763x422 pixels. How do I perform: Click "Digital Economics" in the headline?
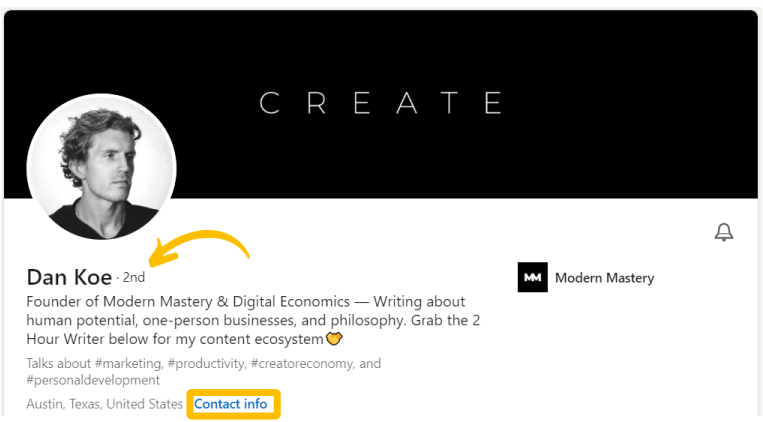tap(291, 302)
